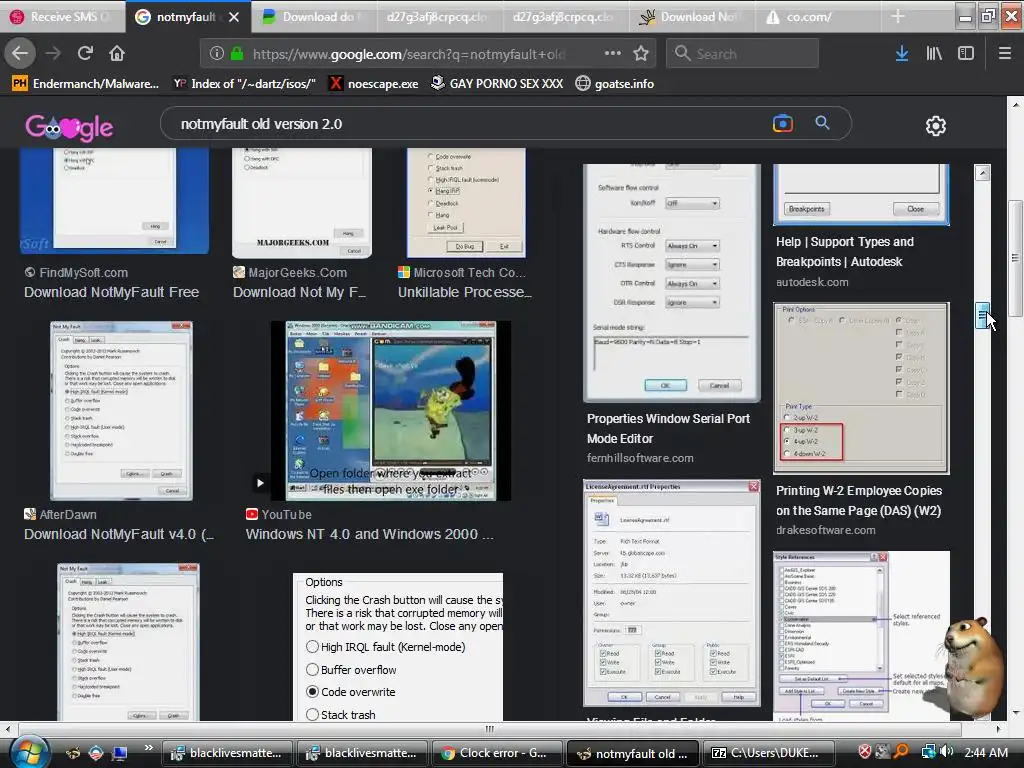Screen dimensions: 1024x768
Task: Click the Firefox Search box
Action: tap(743, 54)
